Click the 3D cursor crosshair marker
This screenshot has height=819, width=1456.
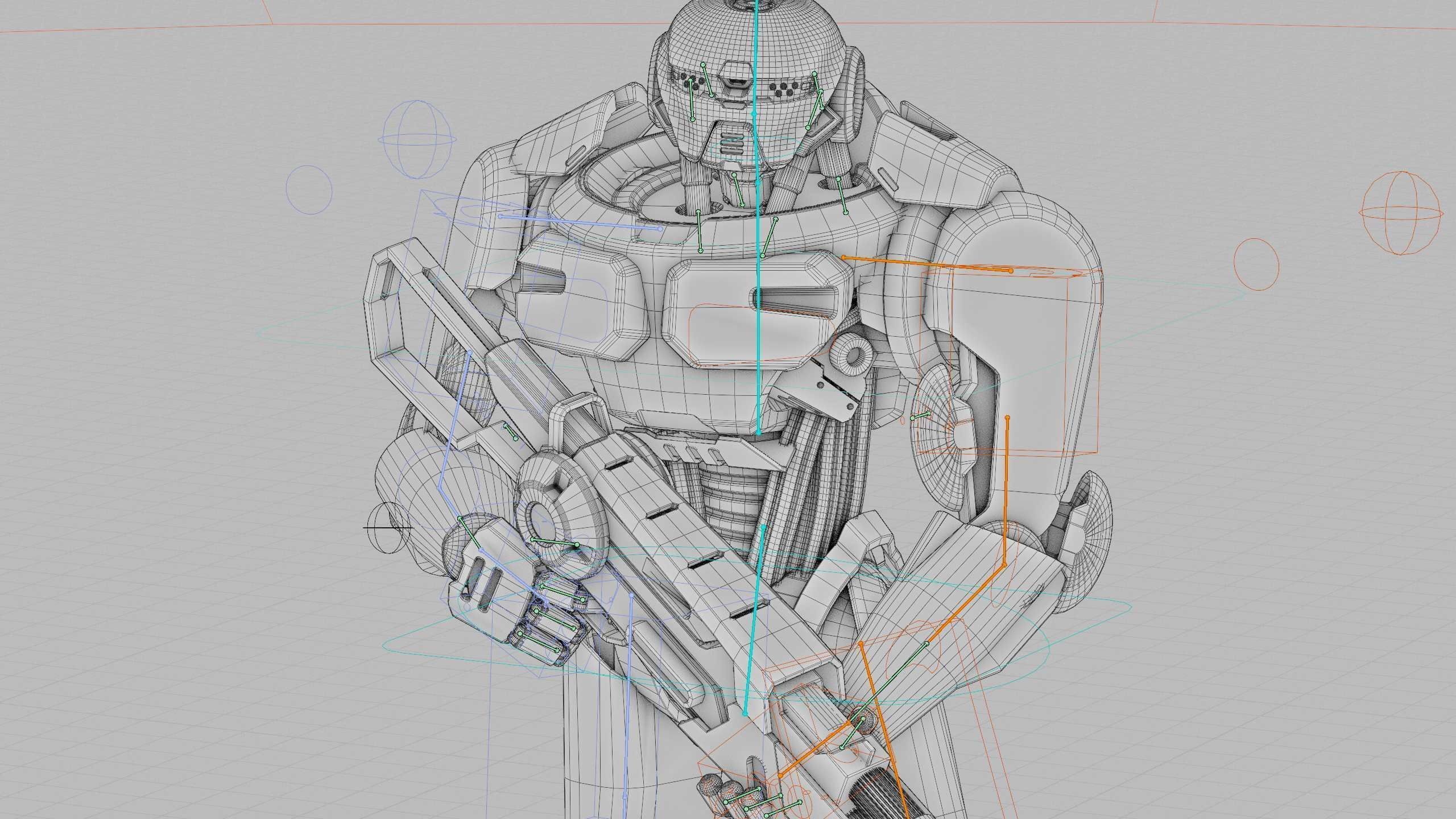(x=388, y=527)
